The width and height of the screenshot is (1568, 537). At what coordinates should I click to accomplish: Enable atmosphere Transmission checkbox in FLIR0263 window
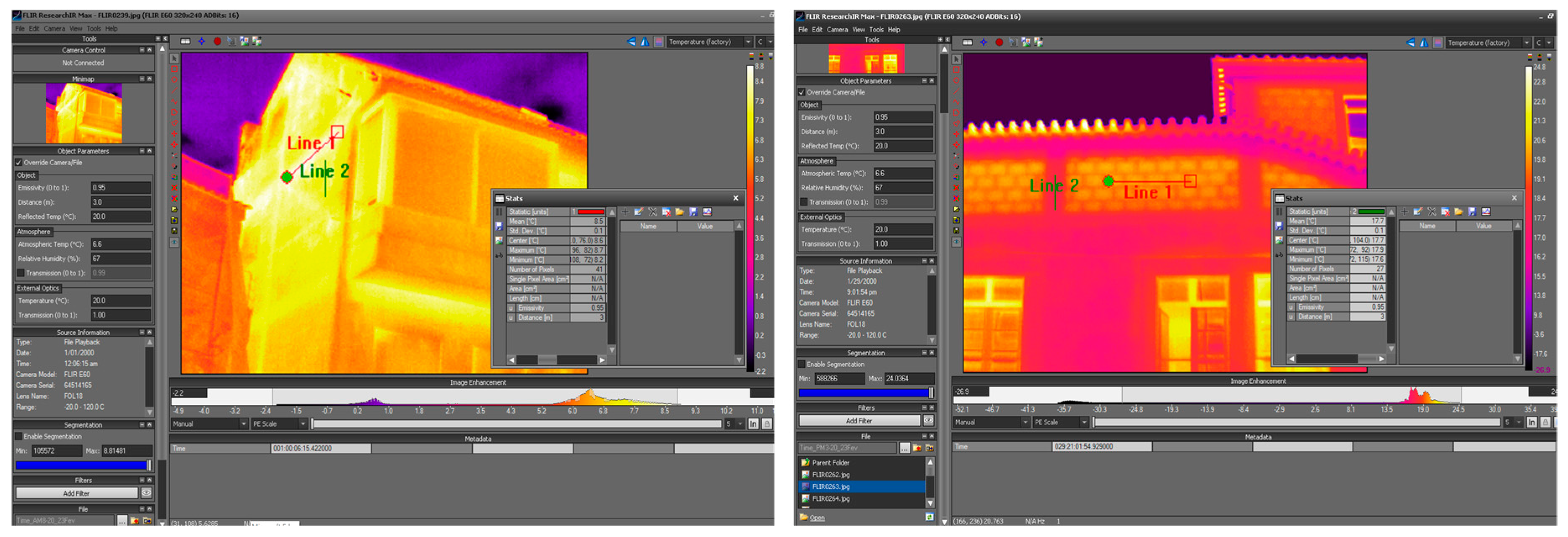pos(803,202)
